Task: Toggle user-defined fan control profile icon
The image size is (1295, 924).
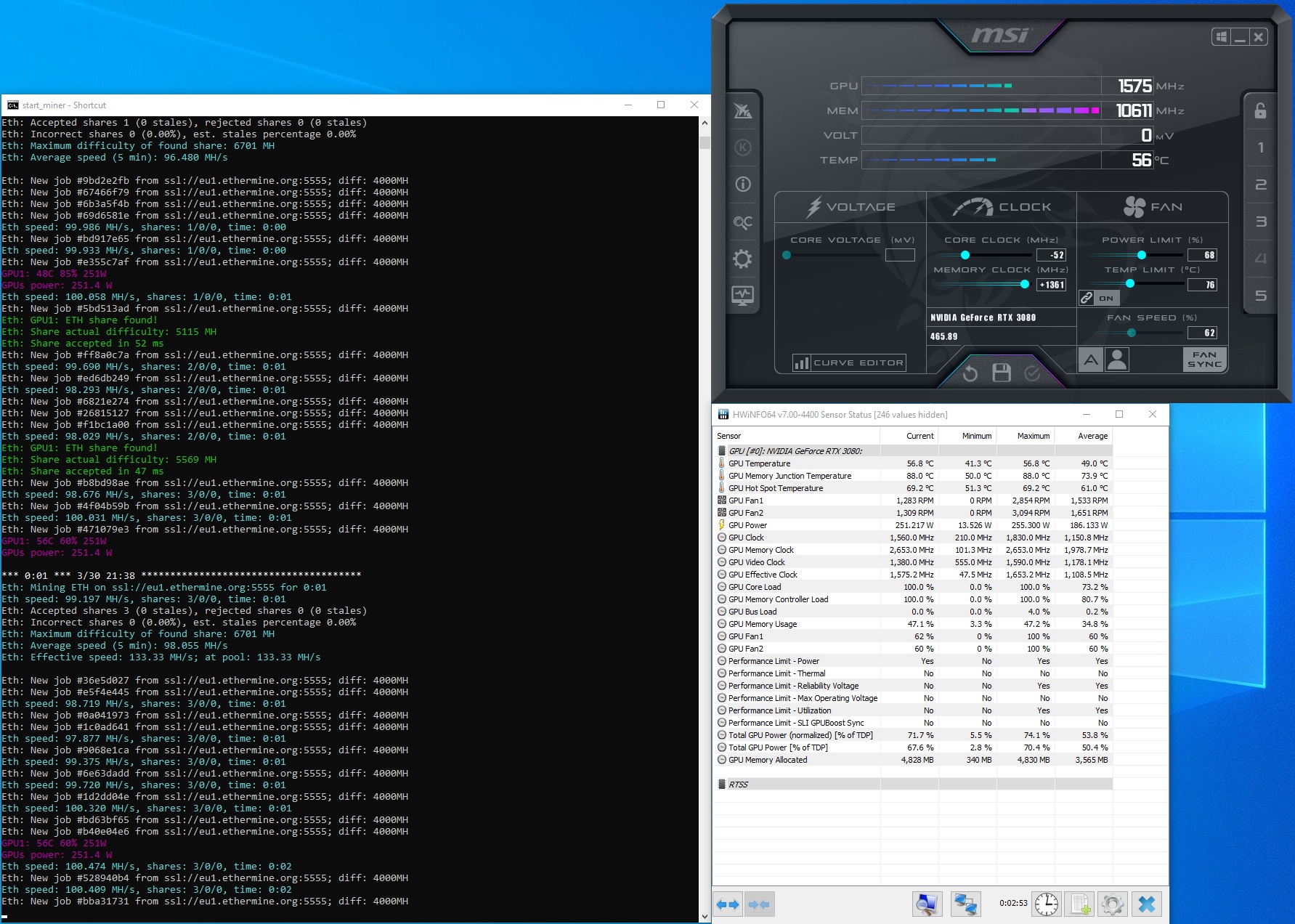Action: coord(1117,360)
